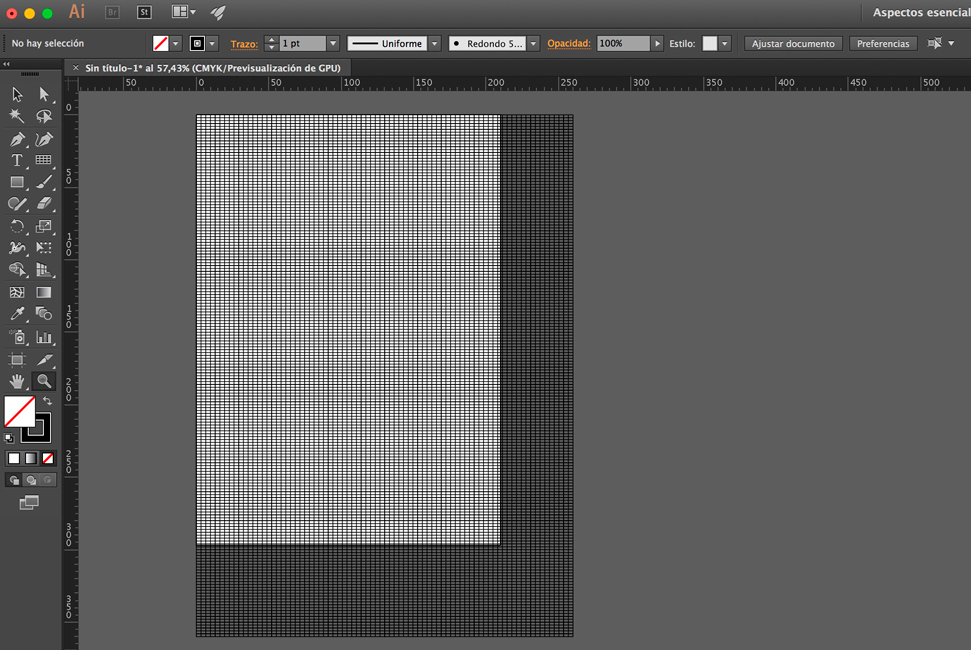Activate the Hand tool
This screenshot has width=971, height=650.
17,381
